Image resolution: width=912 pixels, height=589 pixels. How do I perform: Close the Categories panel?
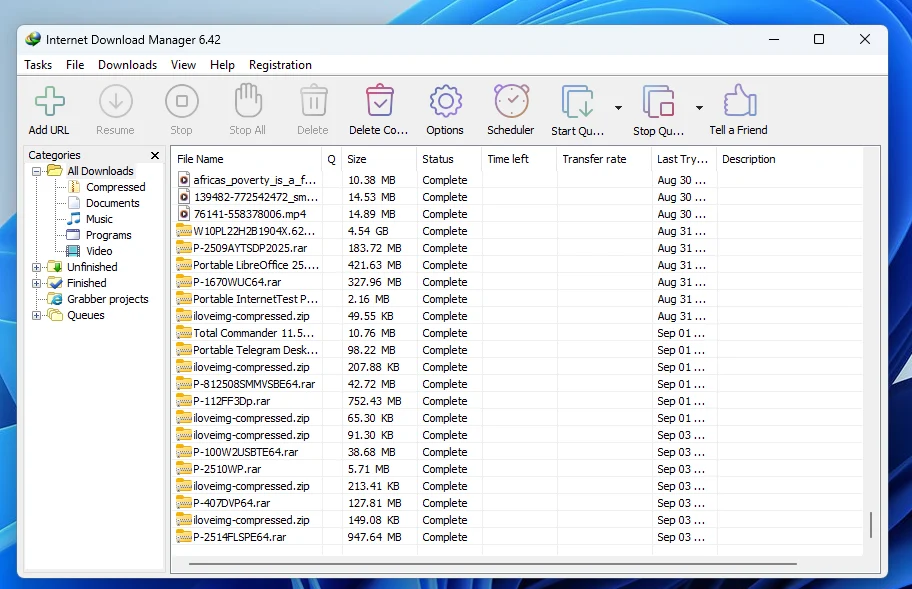coord(155,155)
